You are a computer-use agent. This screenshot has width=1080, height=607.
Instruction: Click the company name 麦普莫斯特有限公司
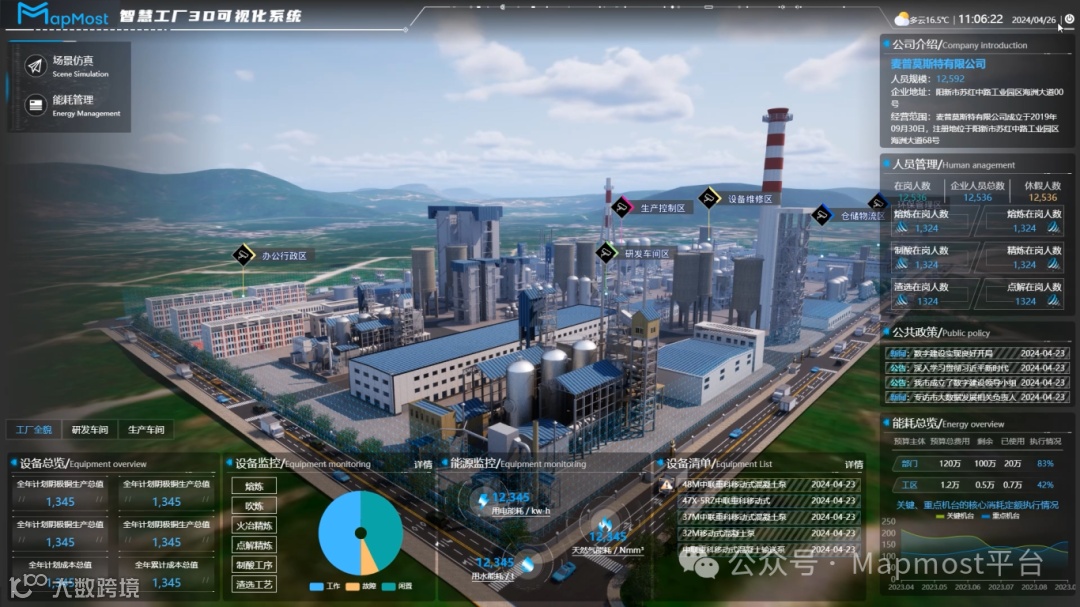tap(938, 63)
